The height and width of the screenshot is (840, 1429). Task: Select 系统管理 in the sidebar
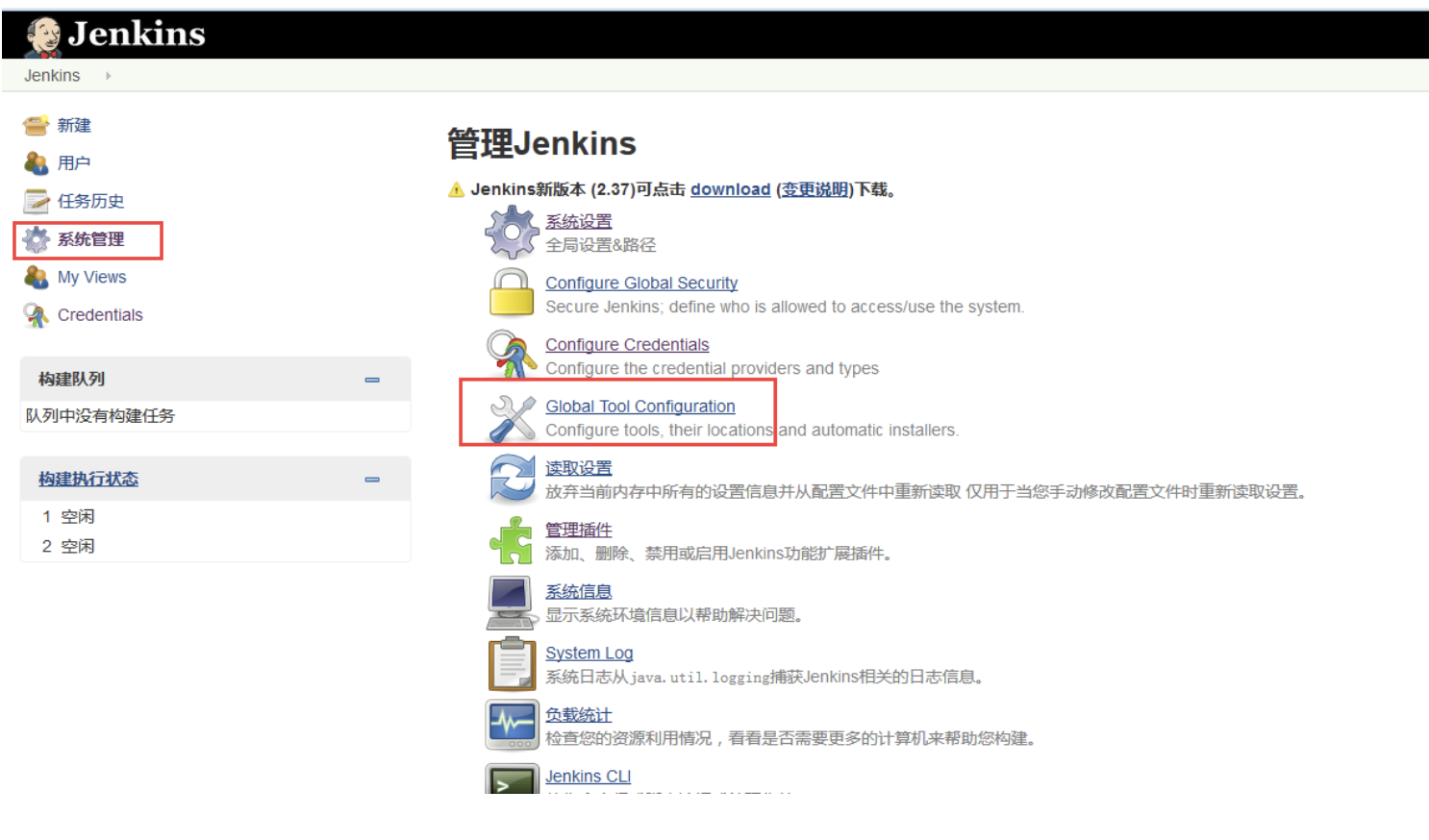pyautogui.click(x=90, y=239)
